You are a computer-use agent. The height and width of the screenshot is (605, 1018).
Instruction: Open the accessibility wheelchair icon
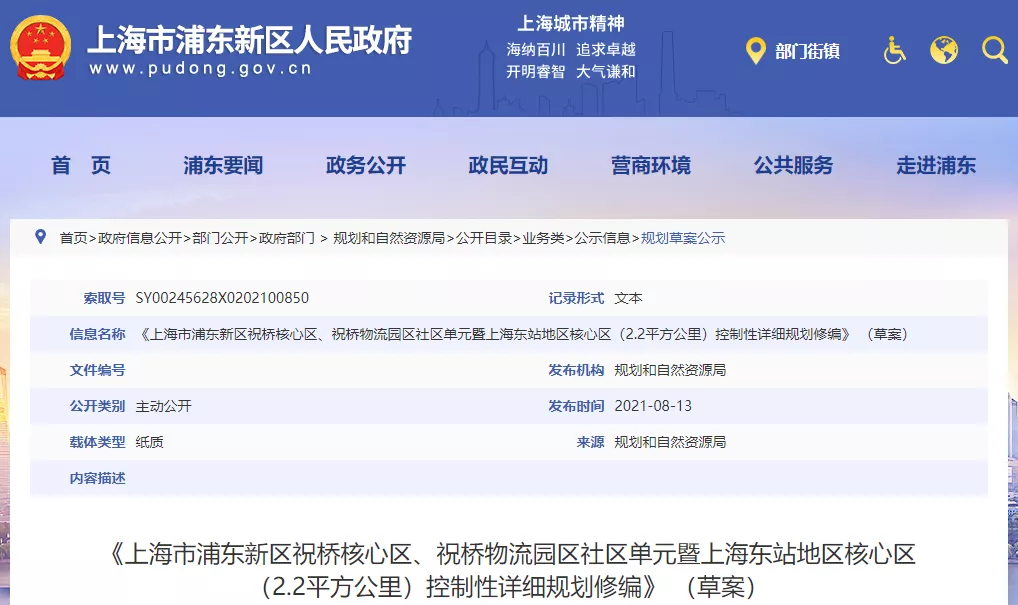click(x=894, y=50)
